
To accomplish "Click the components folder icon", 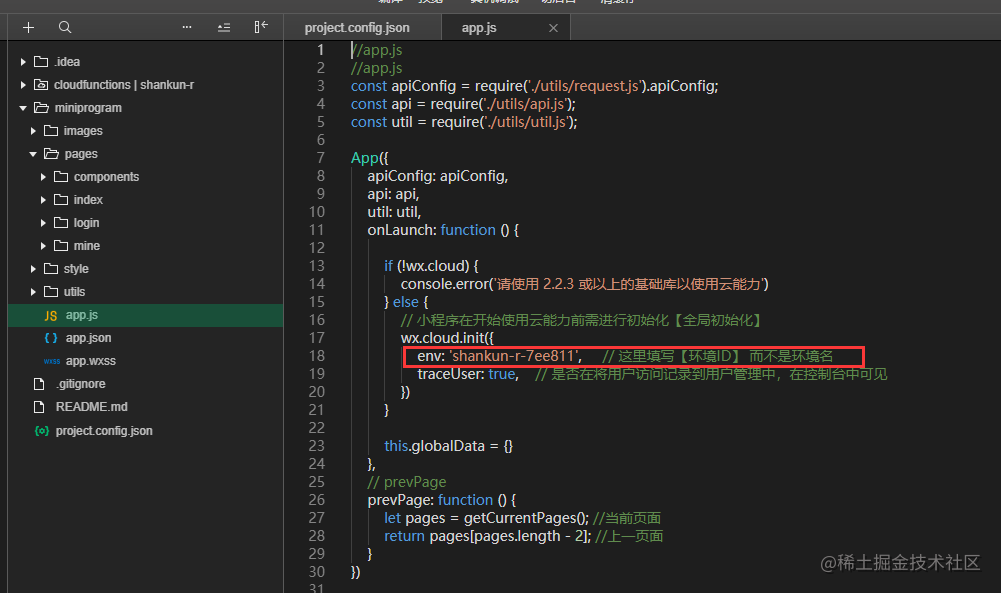I will tap(61, 176).
